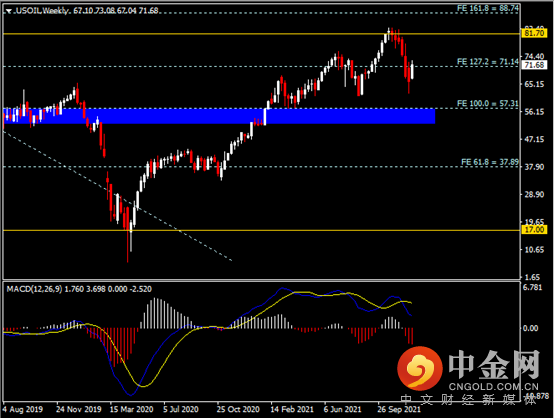Viewport: 554px width, 418px height.
Task: Click the 15 Mar 2020 date label
Action: [x=131, y=410]
